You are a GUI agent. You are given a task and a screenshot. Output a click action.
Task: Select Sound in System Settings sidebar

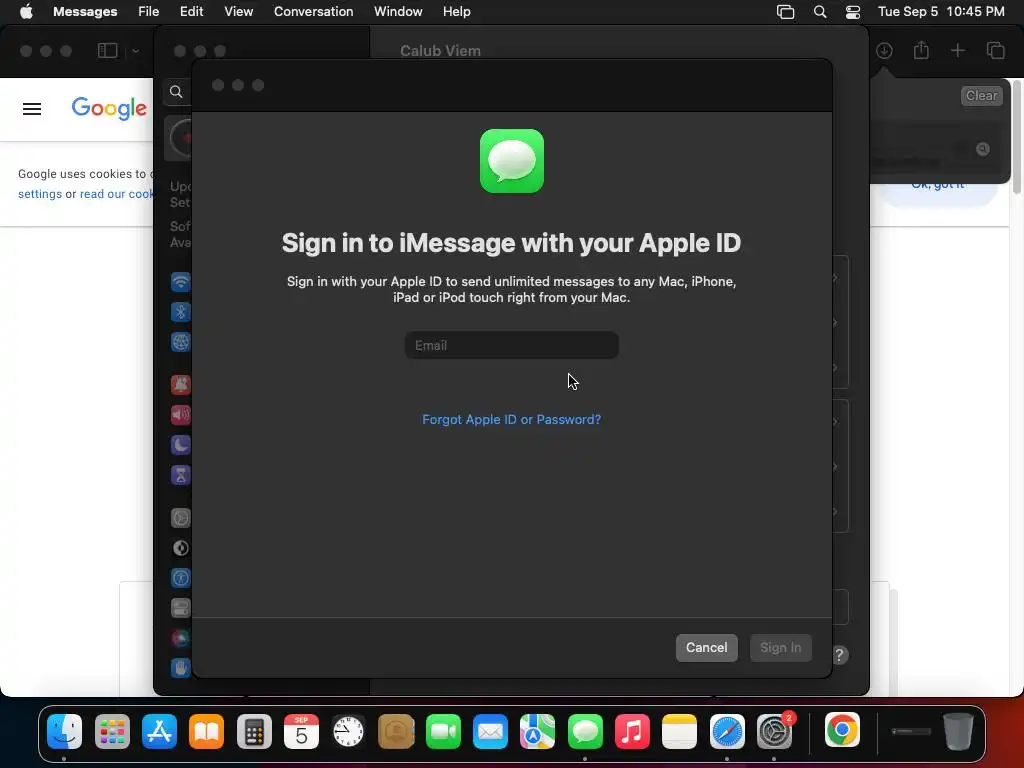pyautogui.click(x=180, y=415)
